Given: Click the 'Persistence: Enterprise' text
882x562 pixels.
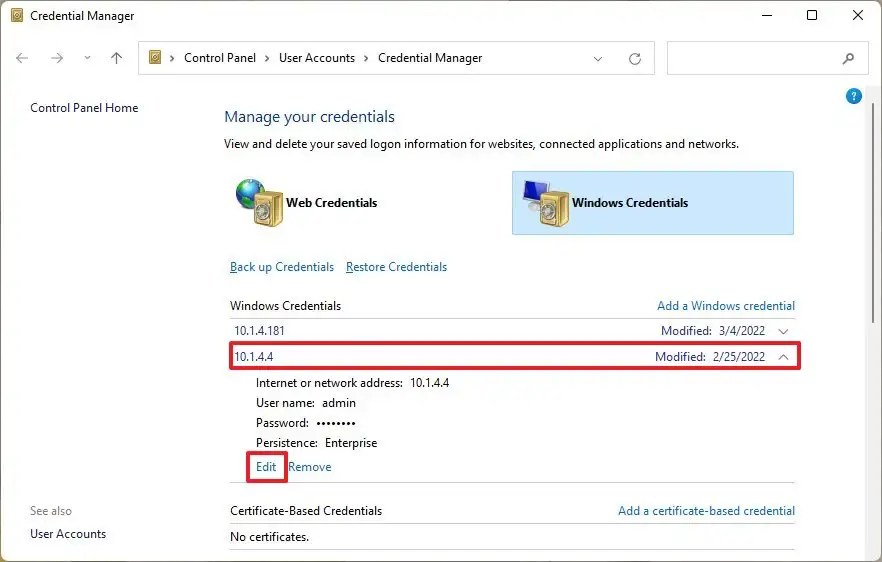Looking at the screenshot, I should (316, 443).
